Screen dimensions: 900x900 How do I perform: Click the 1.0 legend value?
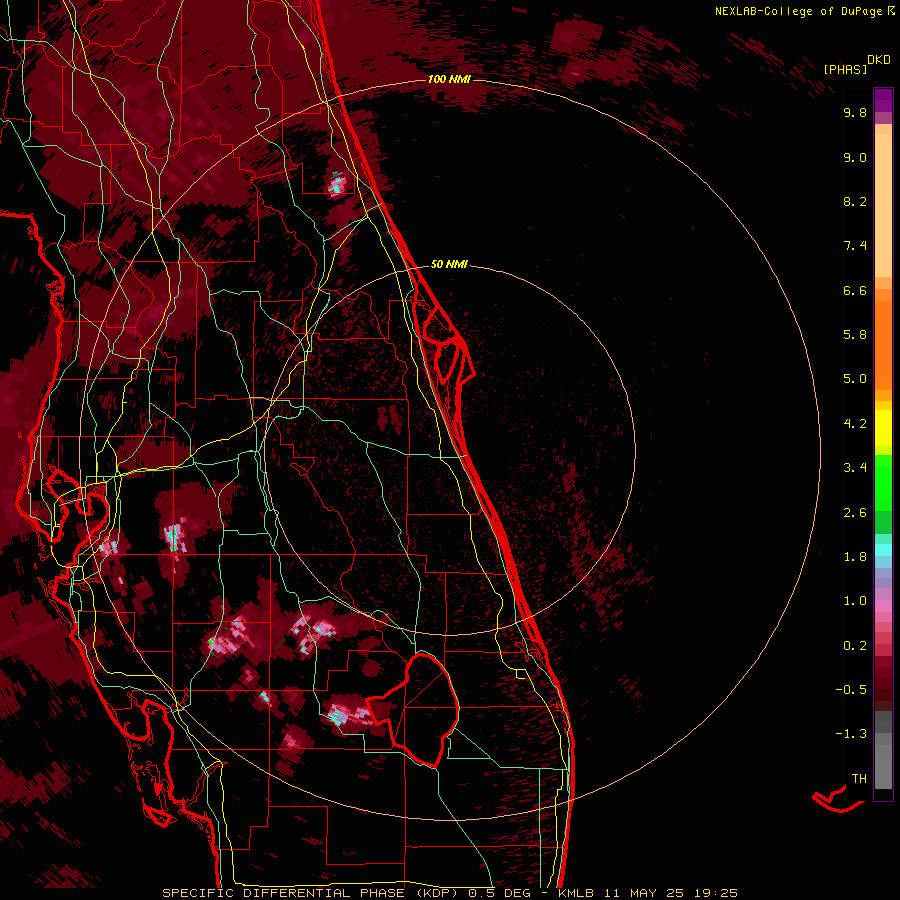855,601
